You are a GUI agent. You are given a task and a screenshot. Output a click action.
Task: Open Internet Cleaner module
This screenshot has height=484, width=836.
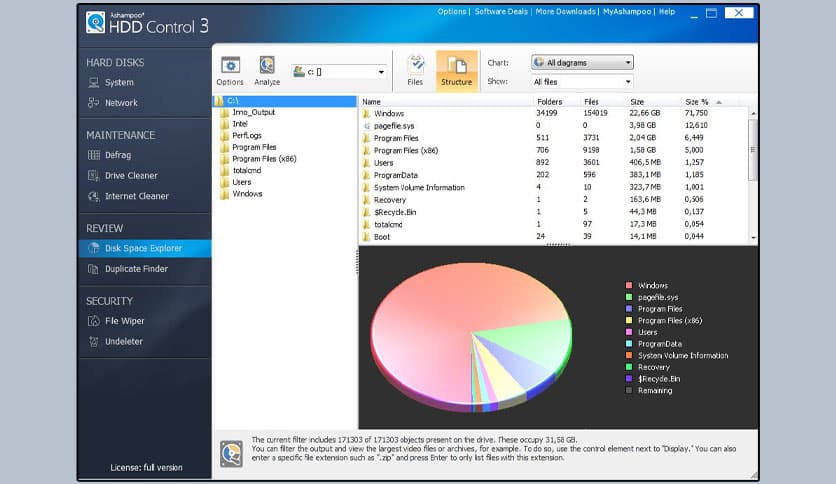click(136, 196)
